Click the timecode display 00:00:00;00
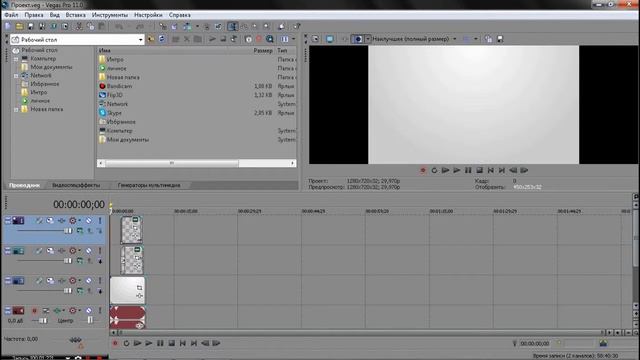This screenshot has width=640, height=360. tap(79, 204)
